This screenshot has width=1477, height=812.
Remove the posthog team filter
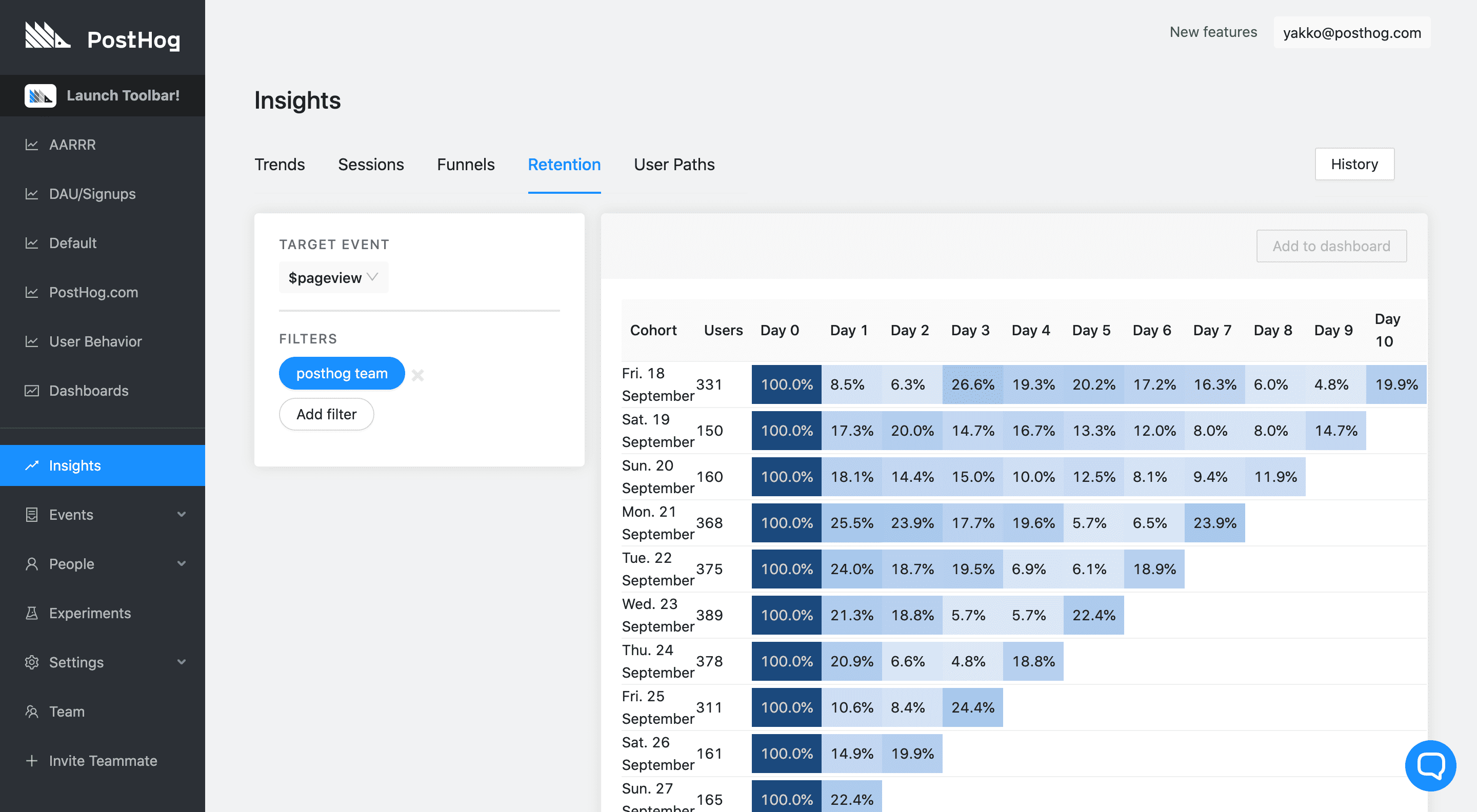[417, 375]
